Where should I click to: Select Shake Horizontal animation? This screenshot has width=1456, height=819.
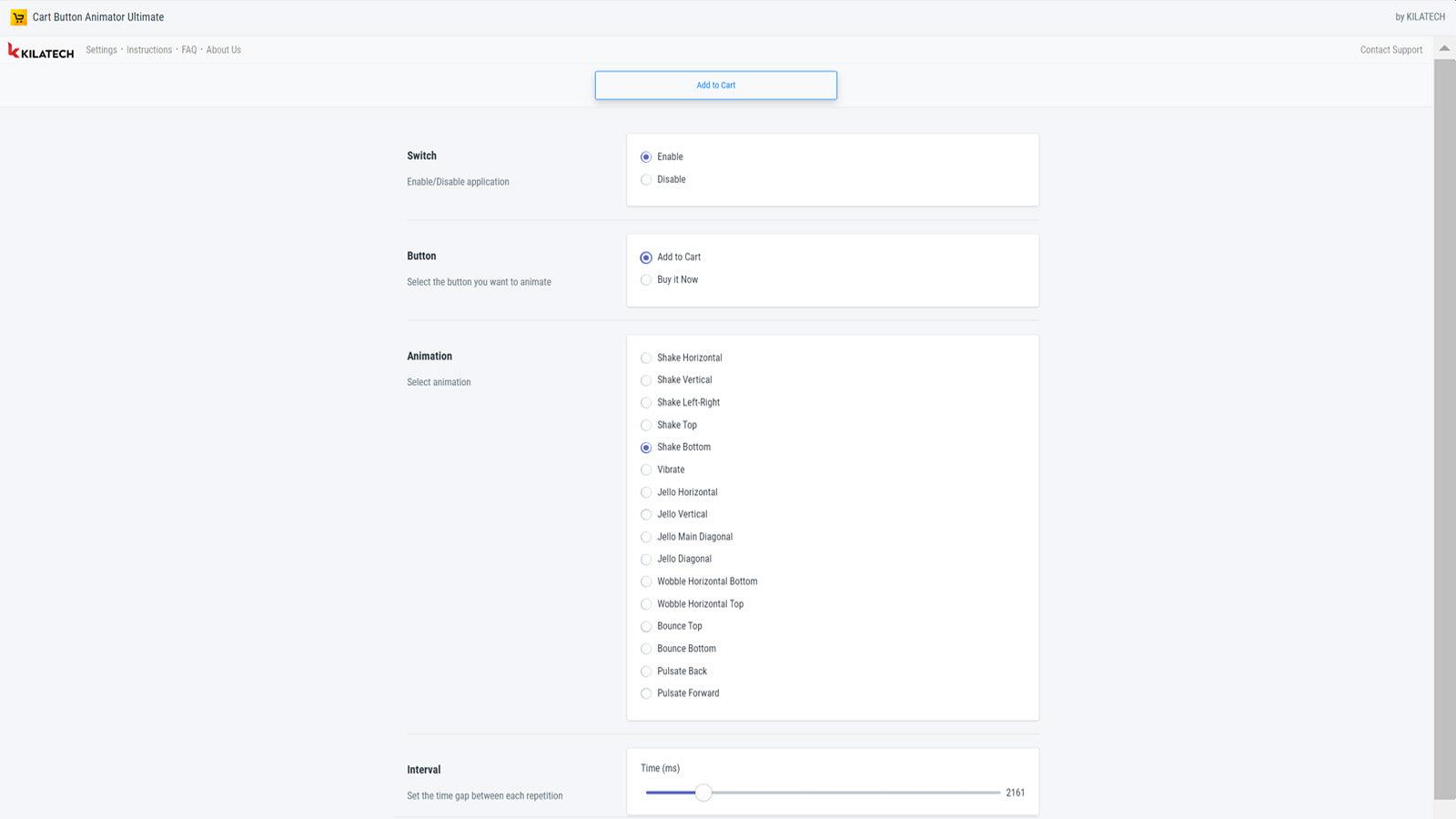pos(646,359)
